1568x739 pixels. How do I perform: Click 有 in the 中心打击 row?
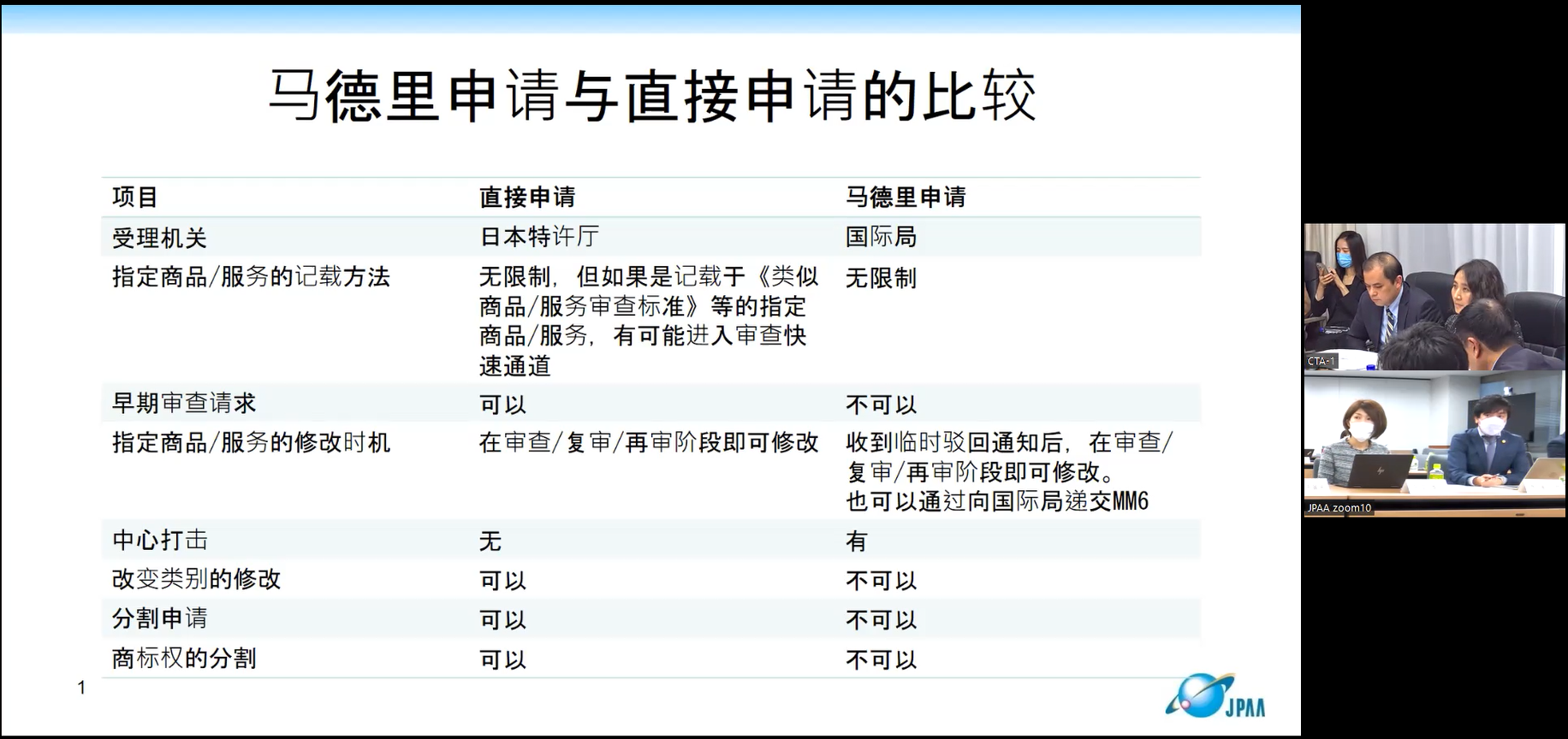tap(856, 541)
